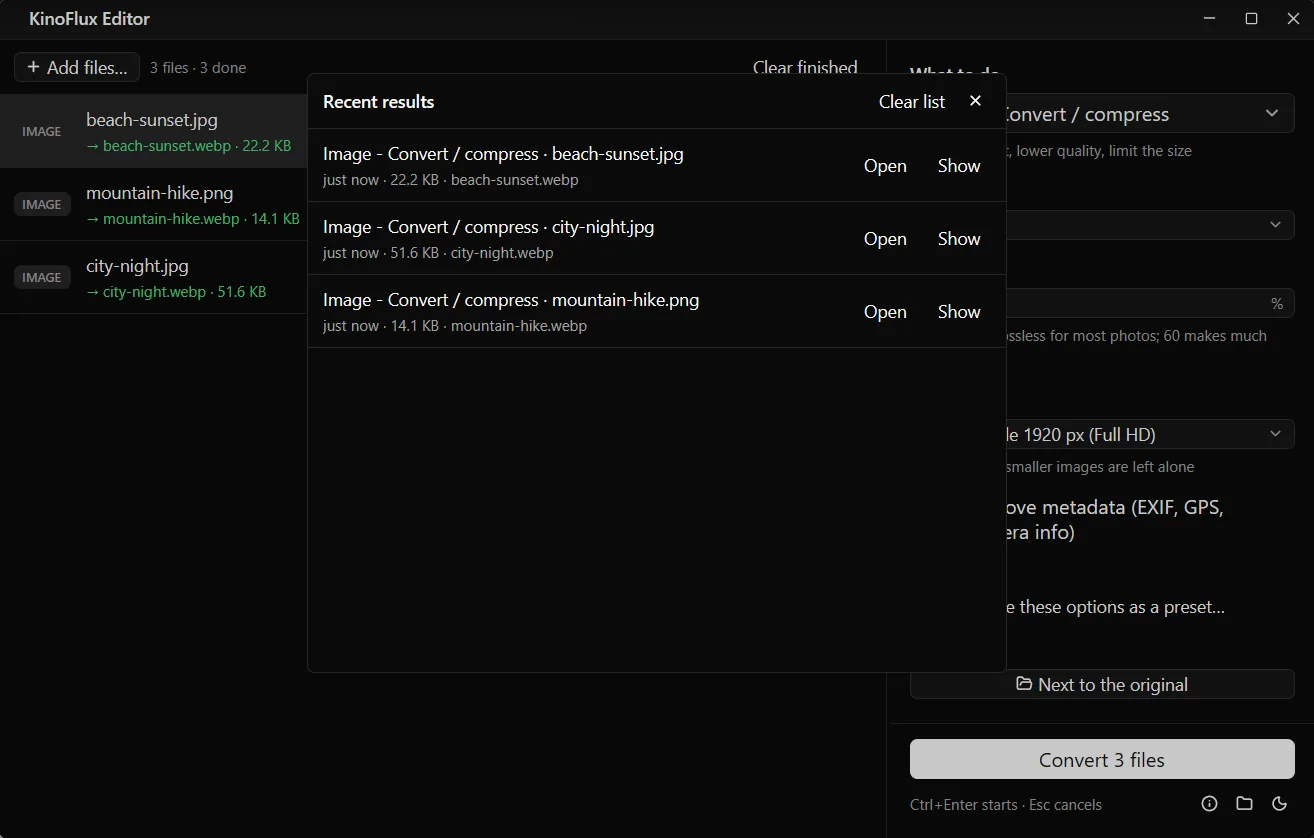
Task: Expand the Convert / compress dropdown
Action: 1150,114
